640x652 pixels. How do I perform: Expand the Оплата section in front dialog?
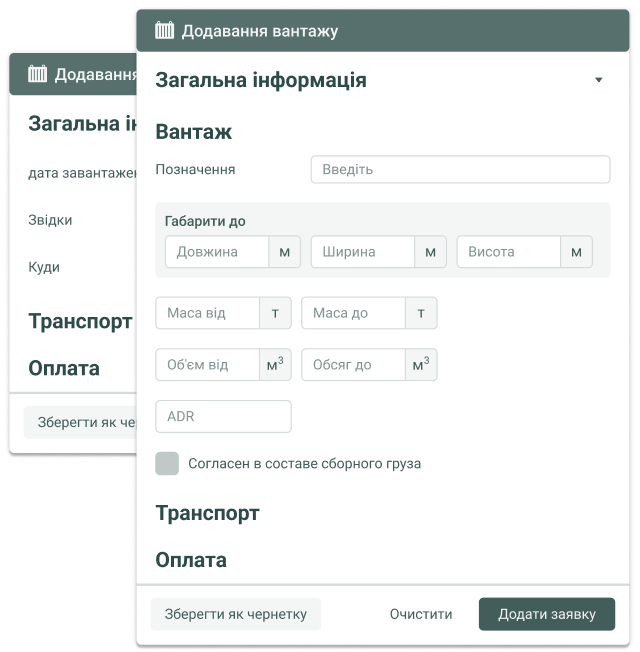click(x=191, y=560)
